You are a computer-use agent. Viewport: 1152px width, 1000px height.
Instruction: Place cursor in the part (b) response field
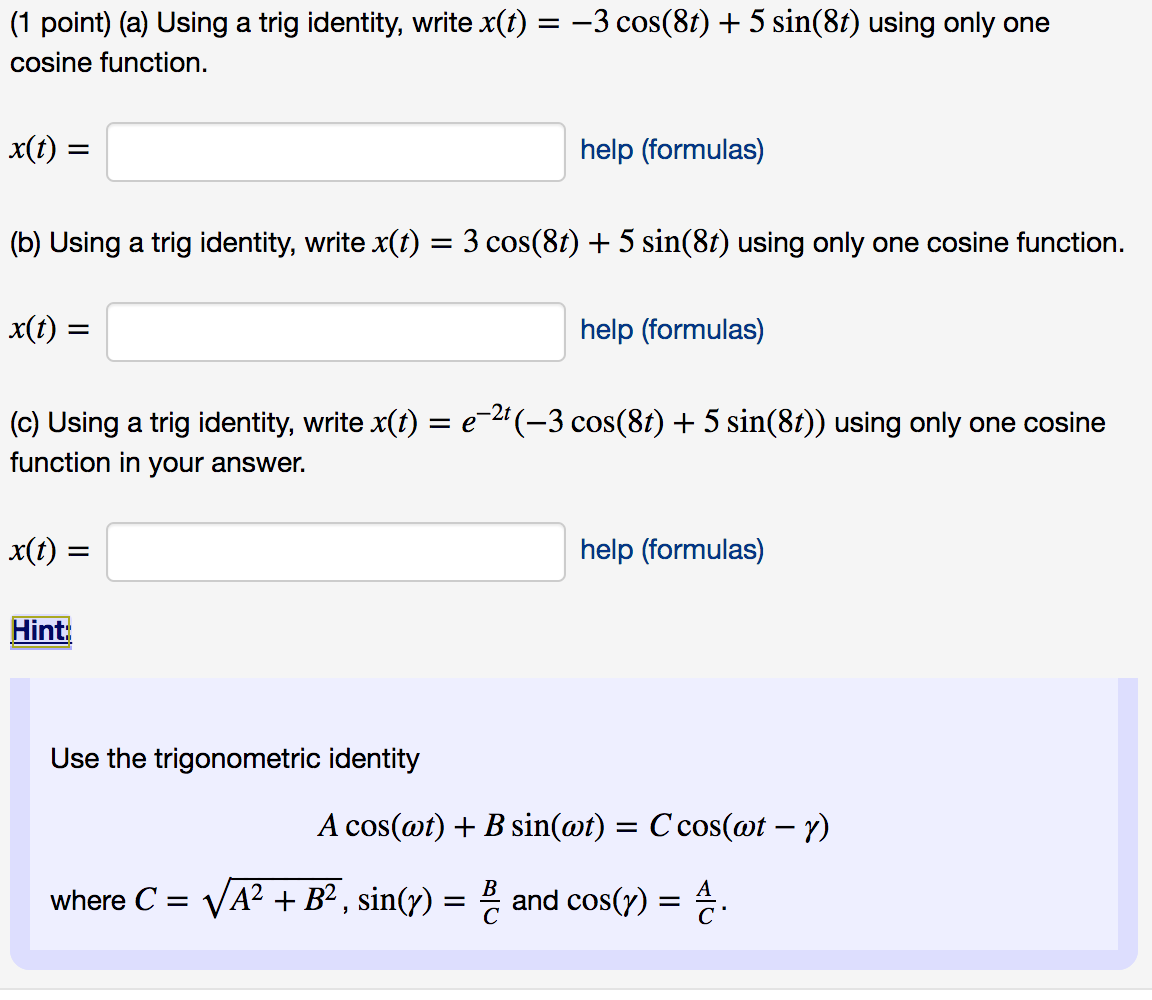pos(335,331)
